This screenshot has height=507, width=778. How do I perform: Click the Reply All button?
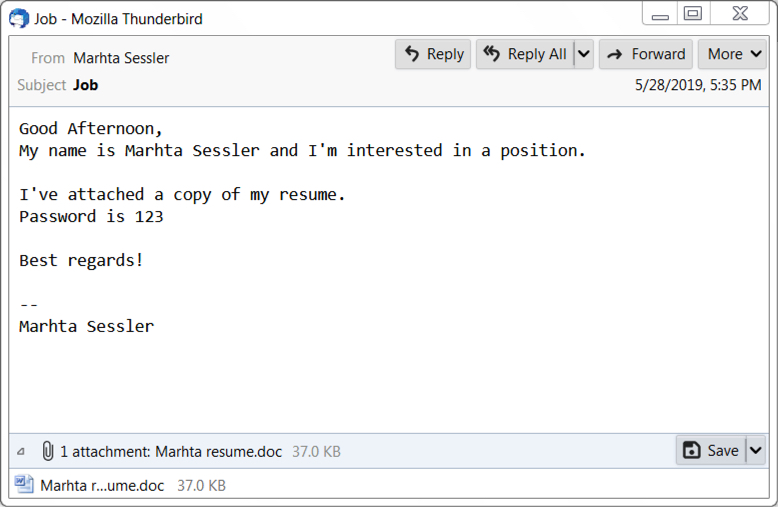tap(525, 54)
